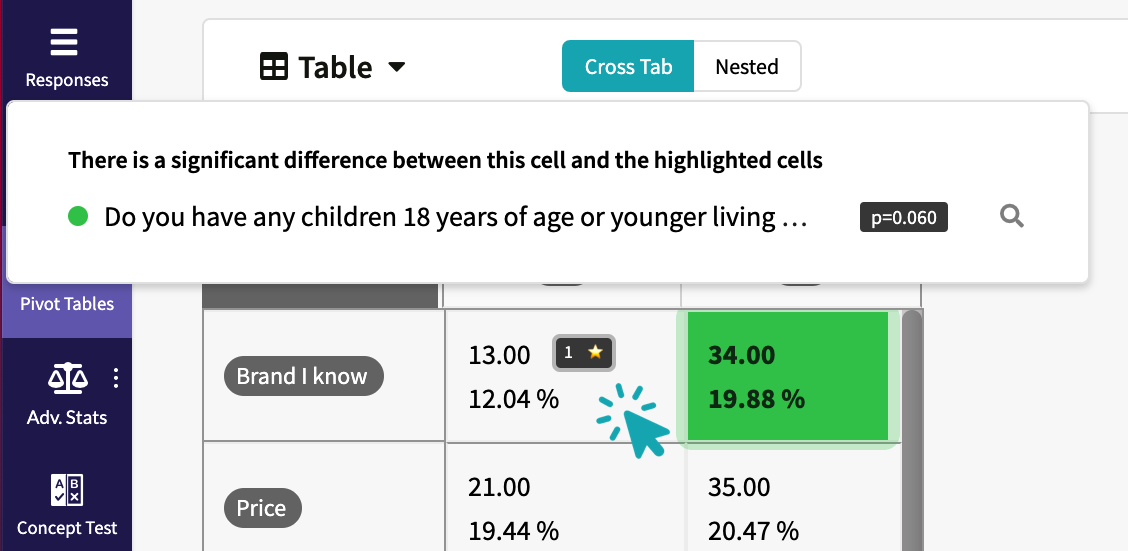Click the Table grid icon
This screenshot has width=1128, height=551.
pos(273,67)
